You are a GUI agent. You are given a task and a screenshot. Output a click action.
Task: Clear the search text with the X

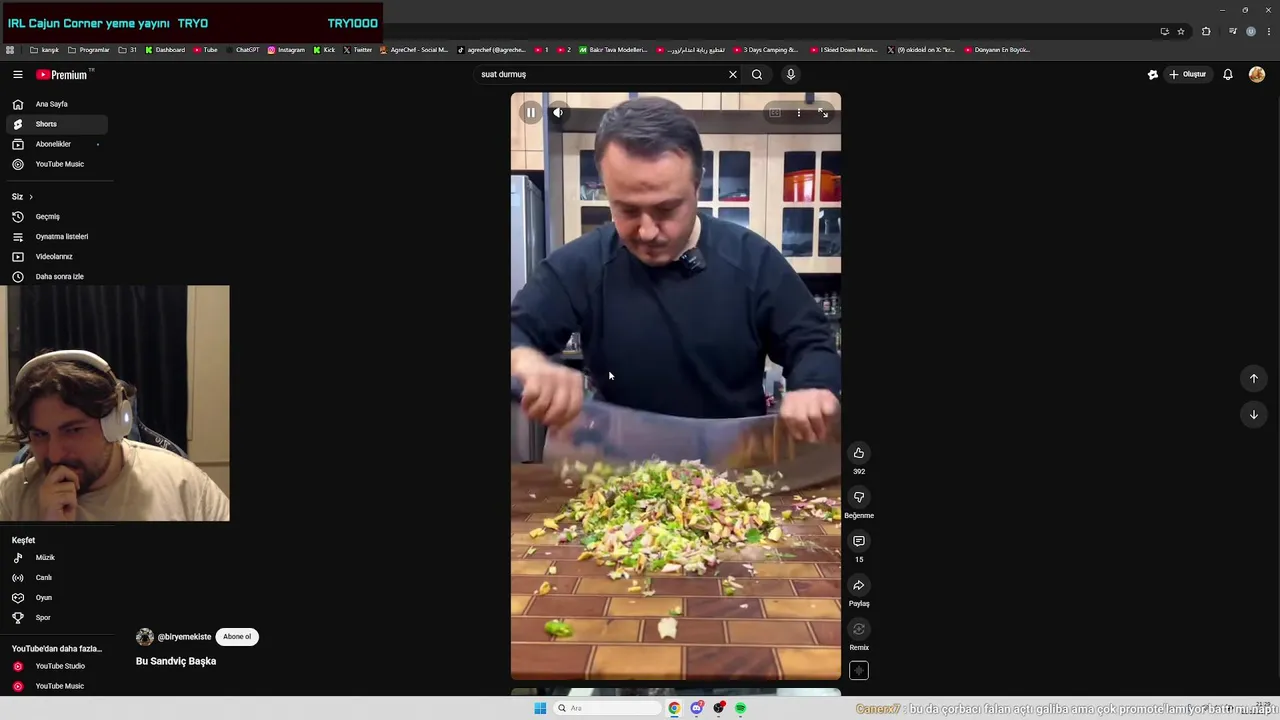pyautogui.click(x=732, y=74)
